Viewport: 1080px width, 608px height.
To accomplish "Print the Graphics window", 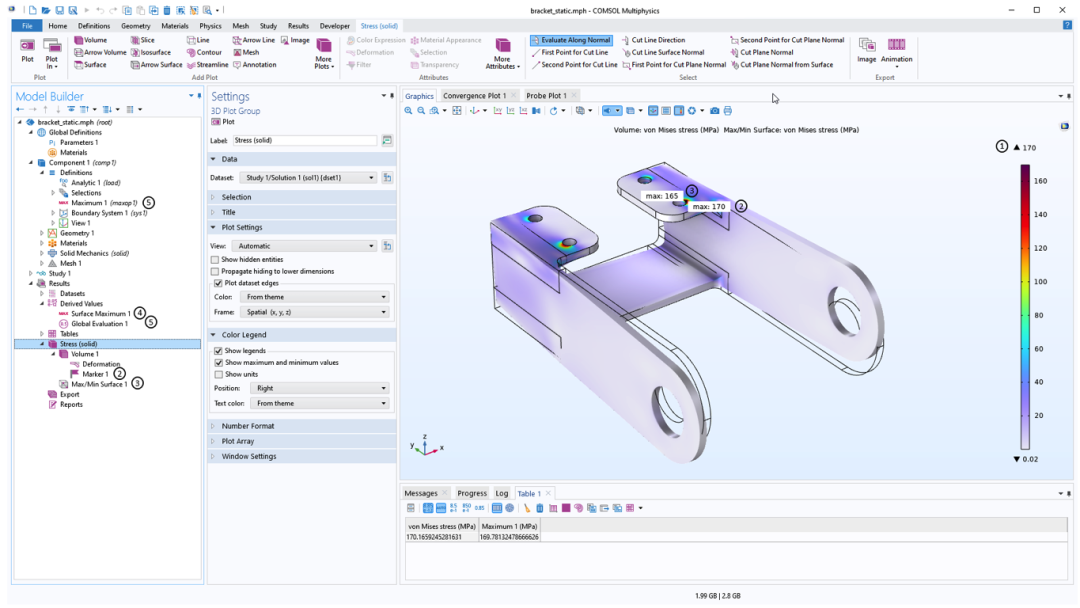I will tap(727, 111).
